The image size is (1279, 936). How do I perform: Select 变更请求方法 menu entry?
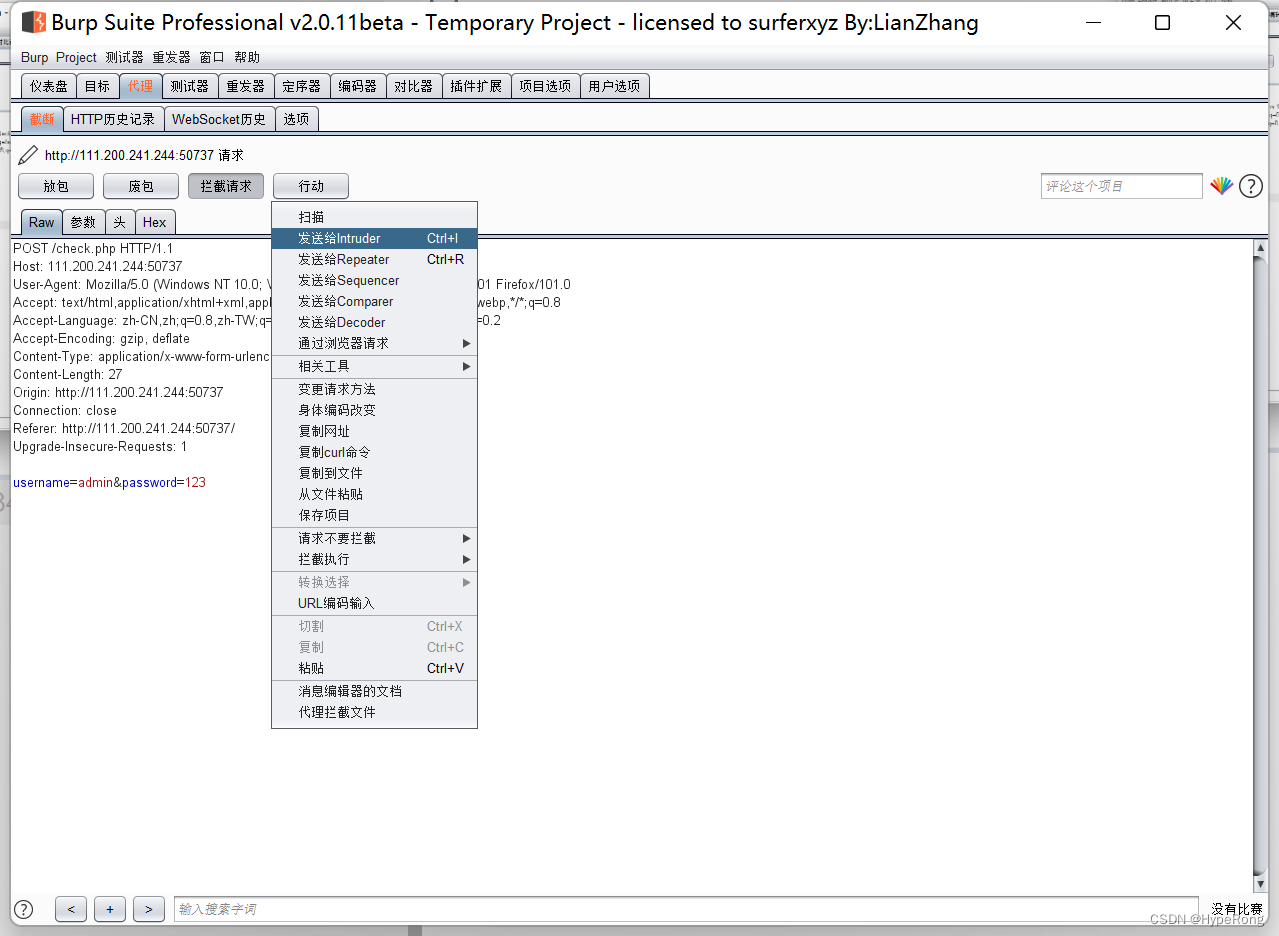374,389
